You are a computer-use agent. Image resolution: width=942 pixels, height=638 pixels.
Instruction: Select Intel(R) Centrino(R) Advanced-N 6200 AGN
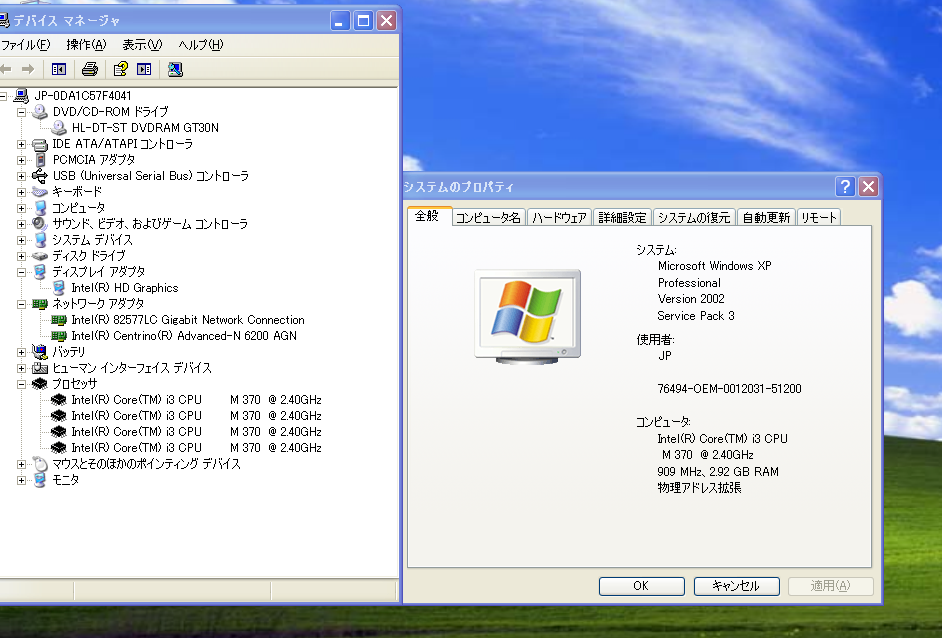[184, 336]
